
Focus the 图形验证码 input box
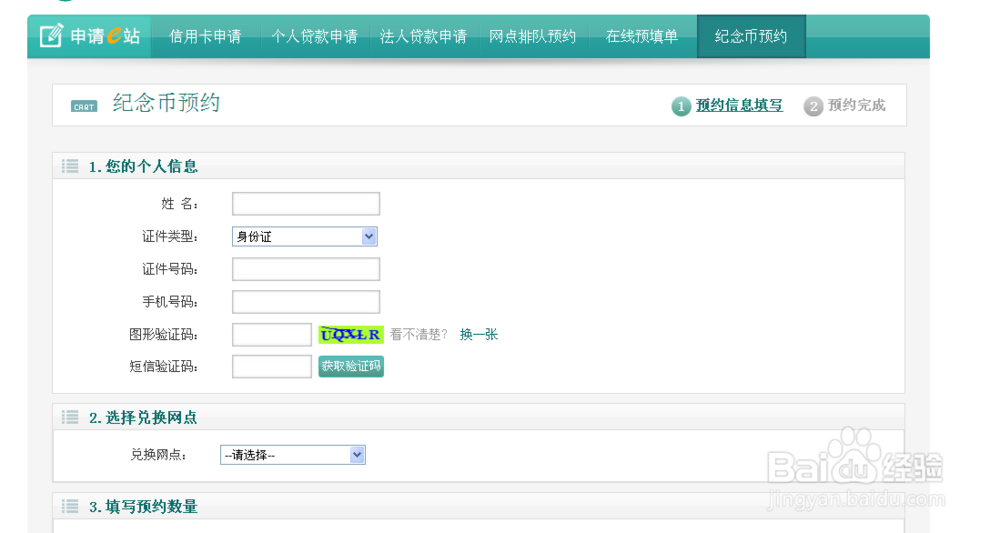272,335
